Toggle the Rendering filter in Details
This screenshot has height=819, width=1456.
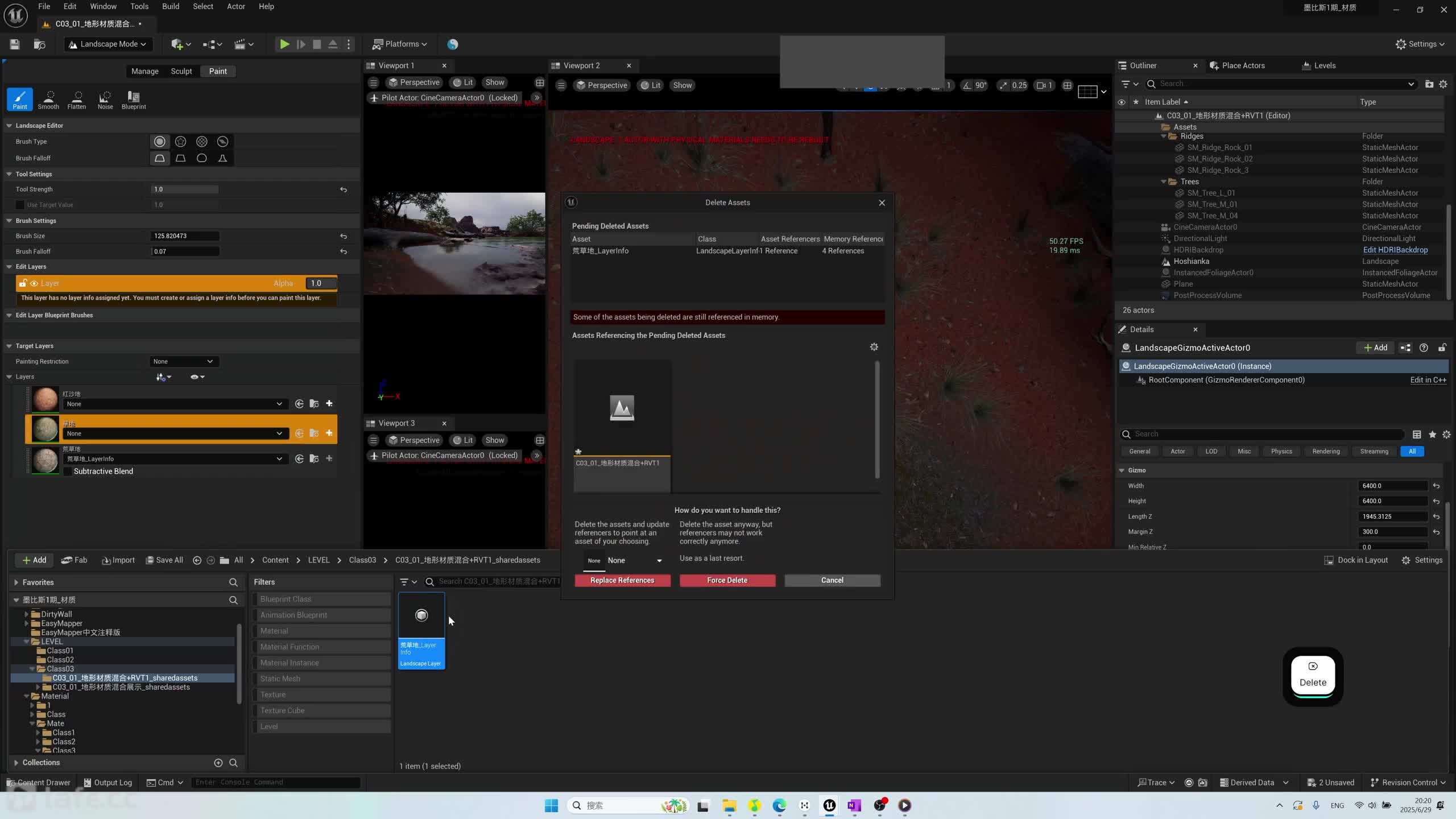click(x=1326, y=452)
